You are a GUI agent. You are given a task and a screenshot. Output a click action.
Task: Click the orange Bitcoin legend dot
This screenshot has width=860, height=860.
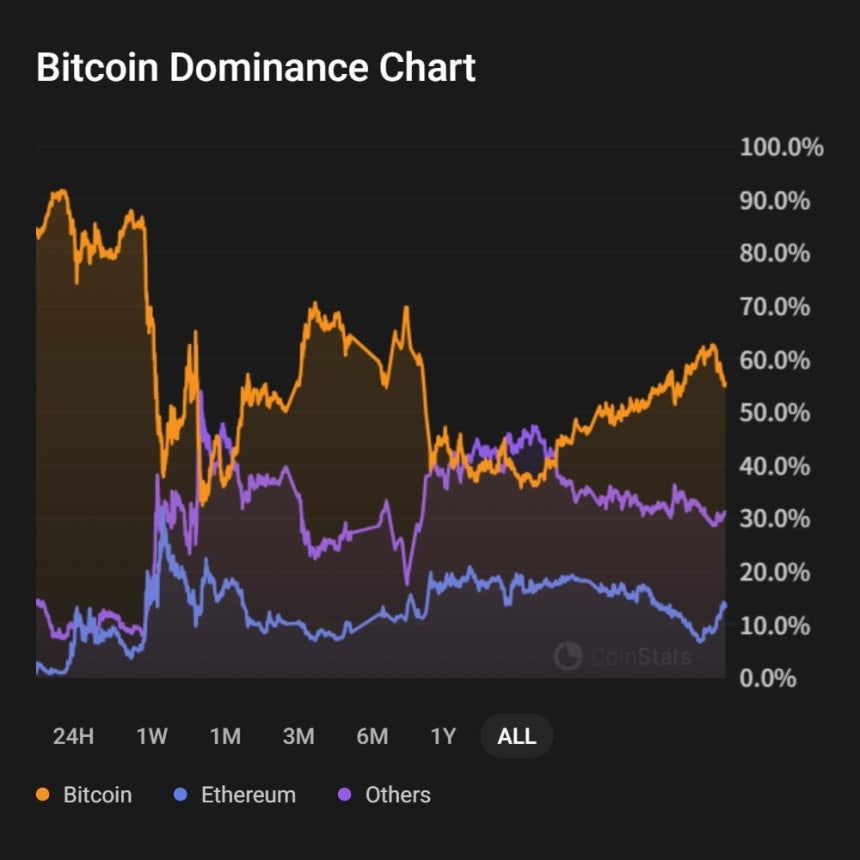click(42, 794)
